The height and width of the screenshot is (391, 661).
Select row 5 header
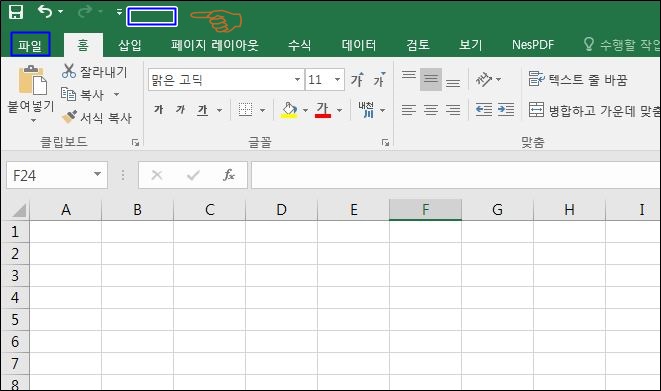coord(15,319)
